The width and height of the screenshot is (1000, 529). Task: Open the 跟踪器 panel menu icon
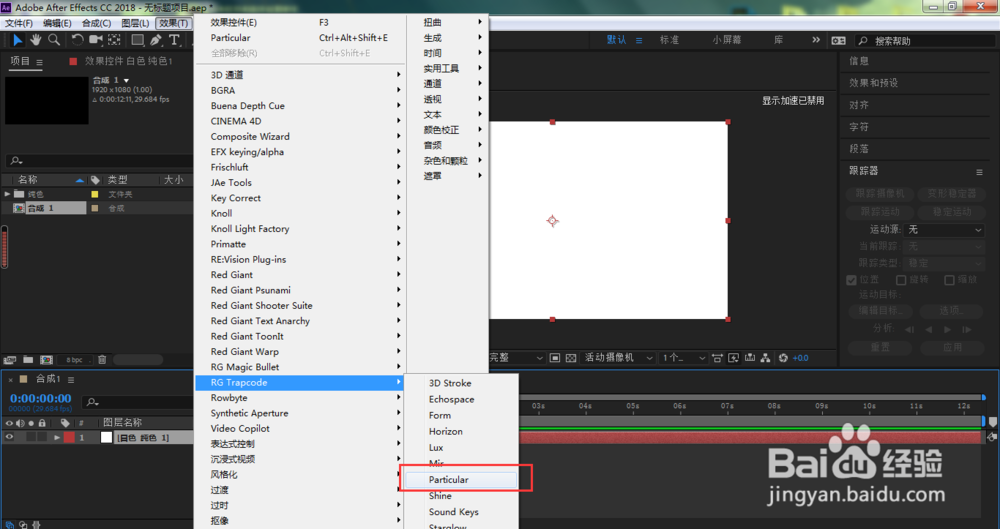point(979,172)
